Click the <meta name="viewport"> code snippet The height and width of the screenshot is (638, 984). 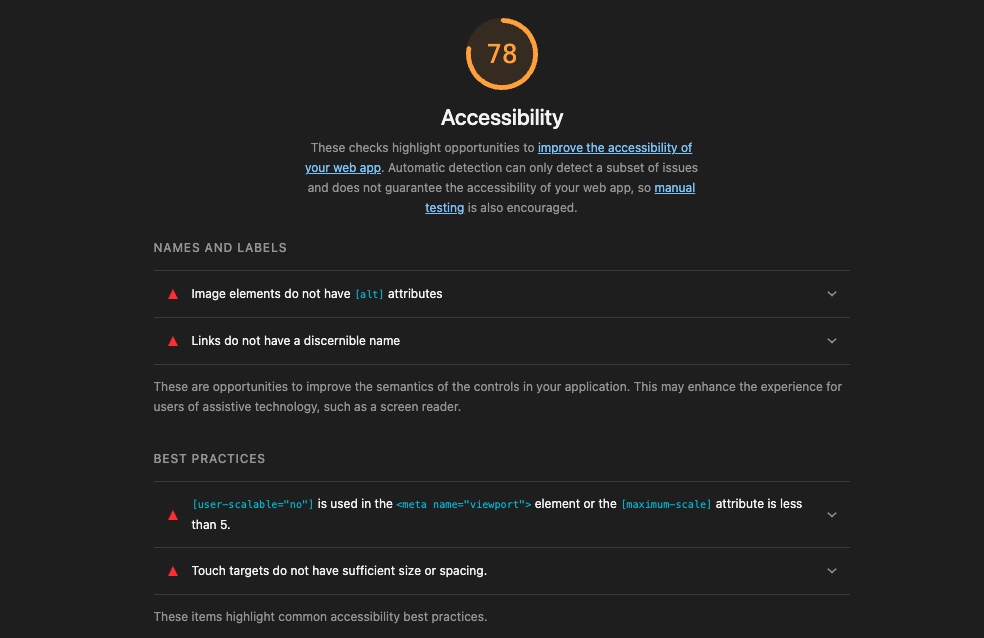pos(463,504)
